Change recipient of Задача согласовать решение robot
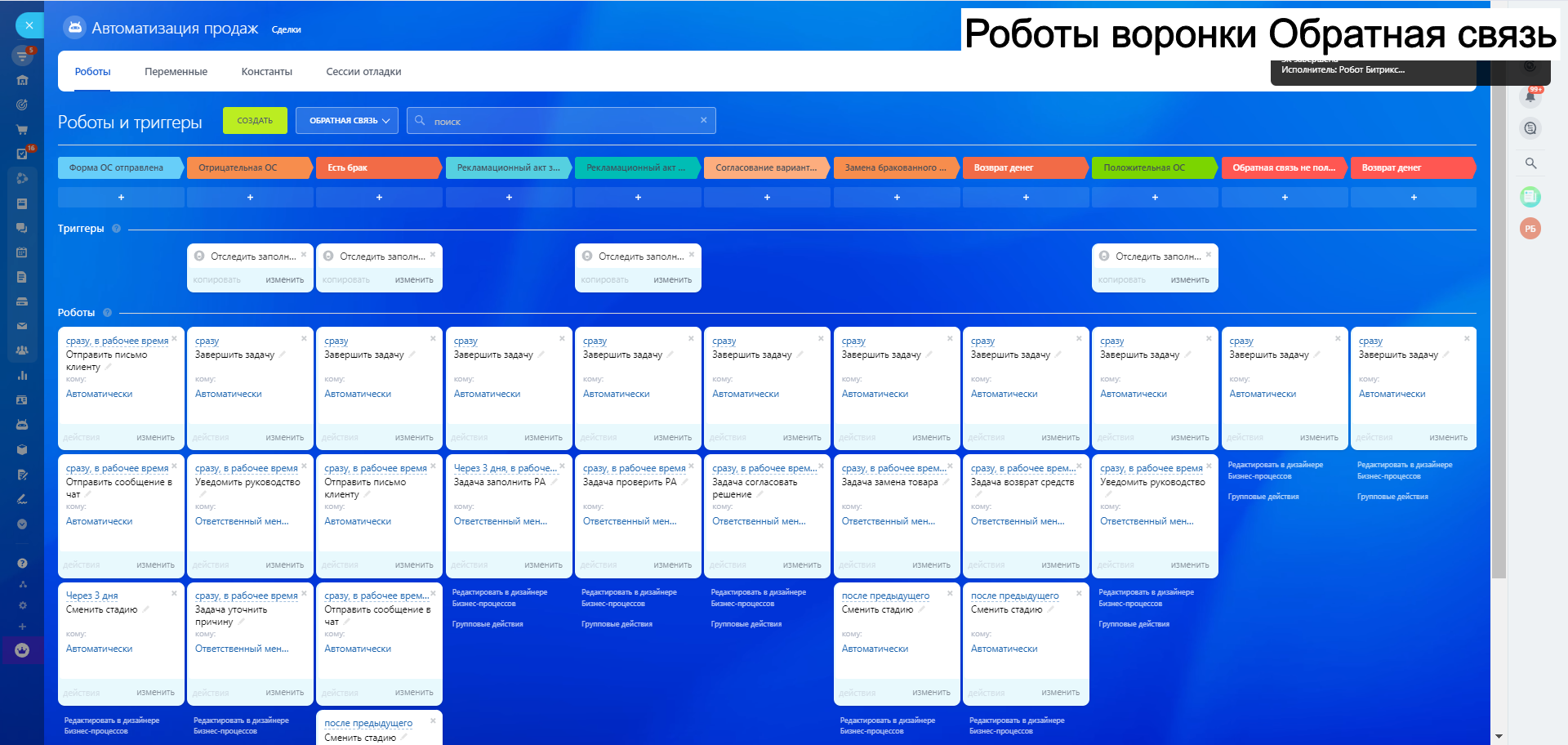Screen dimensions: 1568x745 (759, 521)
